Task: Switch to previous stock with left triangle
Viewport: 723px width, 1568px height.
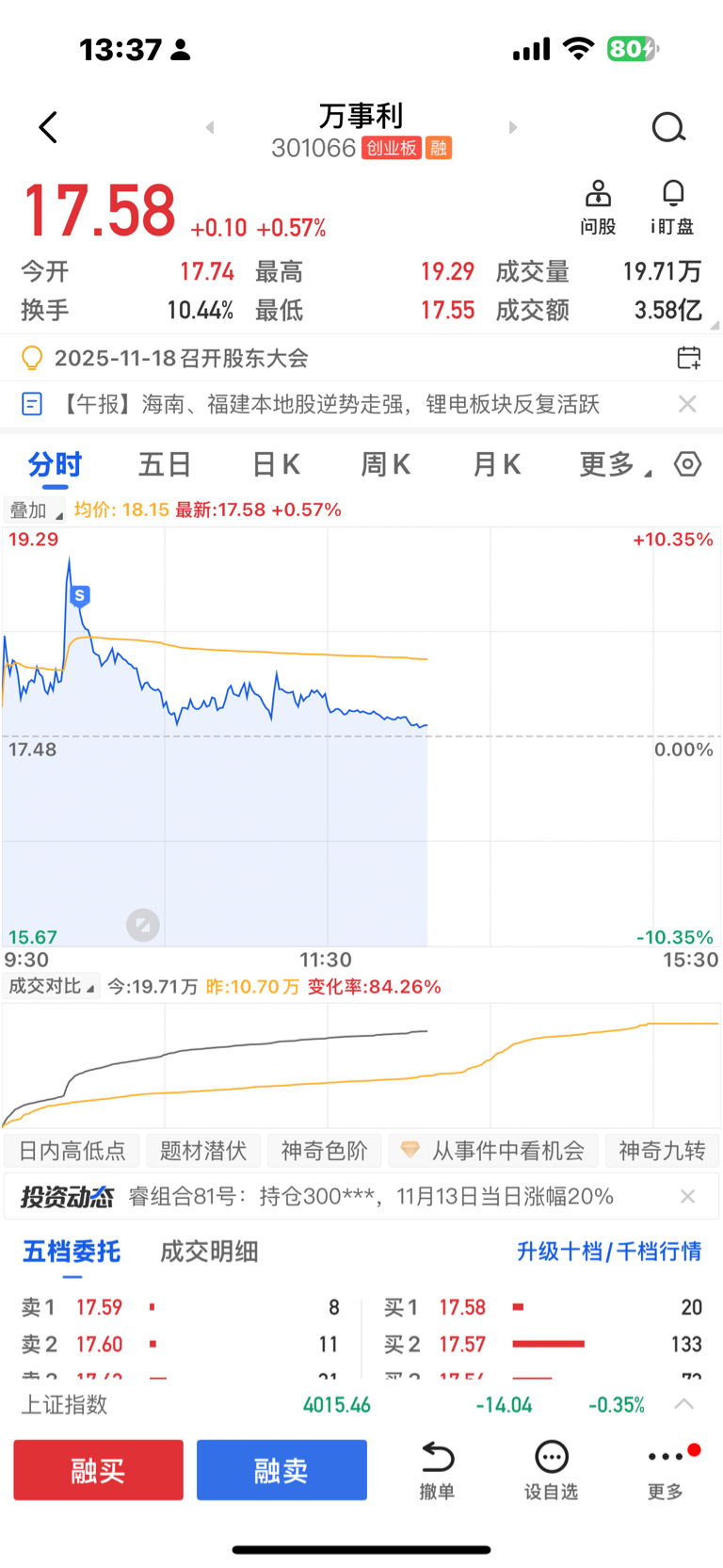Action: (x=210, y=127)
